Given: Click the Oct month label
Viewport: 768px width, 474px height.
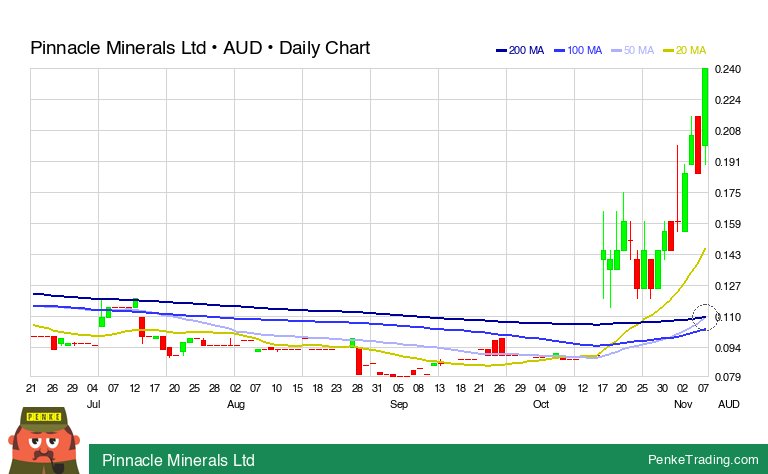Looking at the screenshot, I should tap(541, 404).
